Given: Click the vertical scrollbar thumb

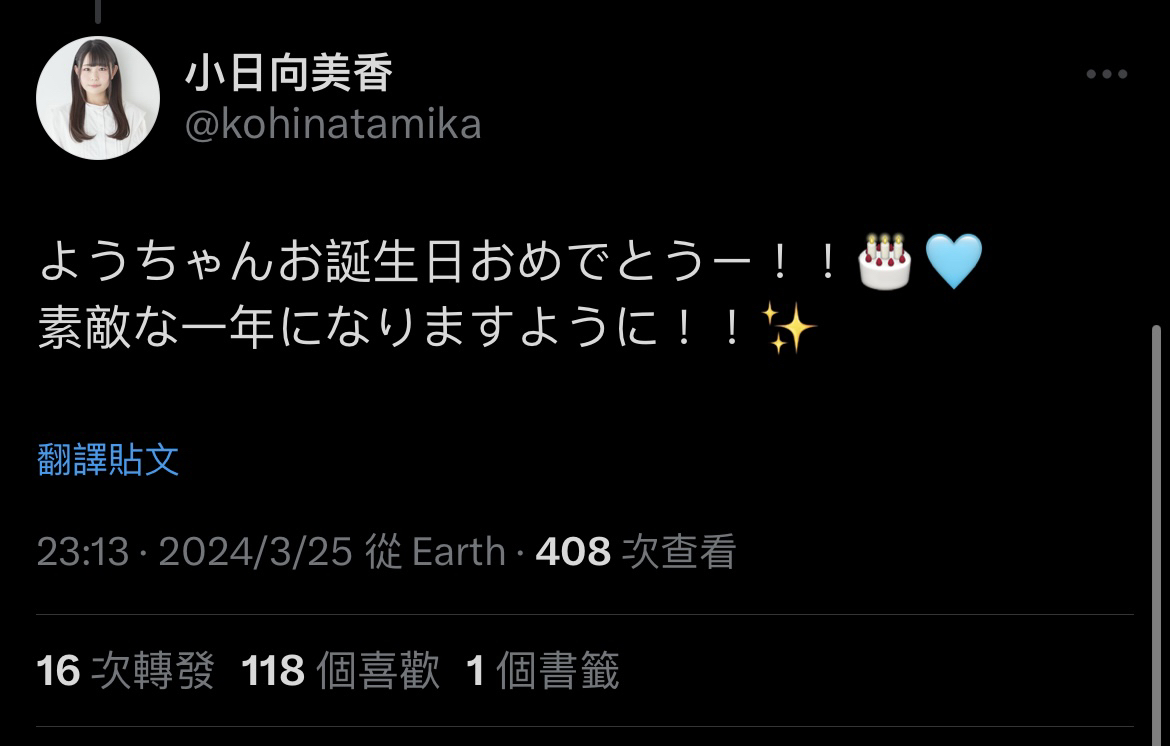Looking at the screenshot, I should point(1157,535).
